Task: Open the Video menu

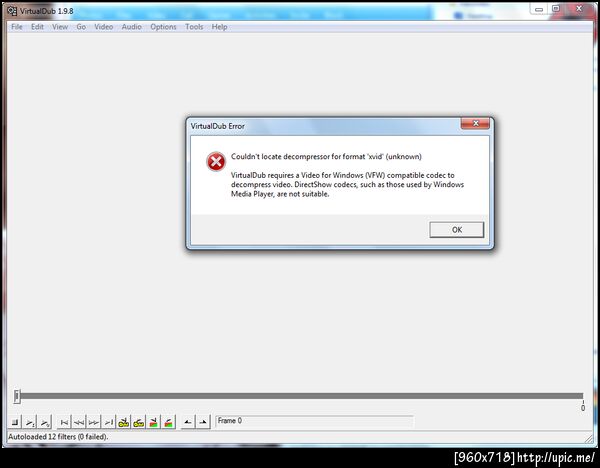Action: click(104, 27)
